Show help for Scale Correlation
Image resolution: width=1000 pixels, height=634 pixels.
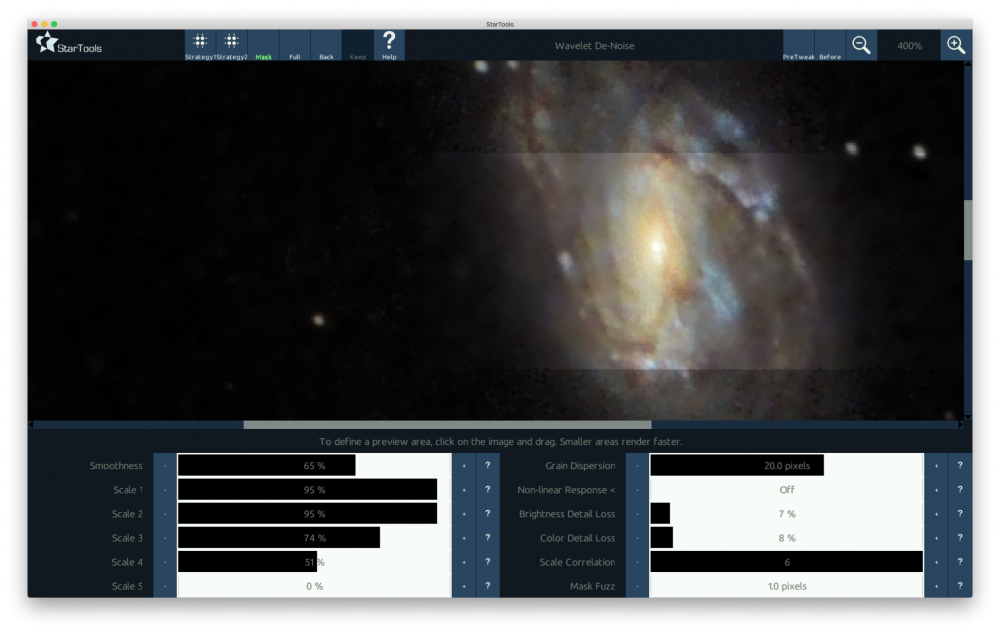coord(960,563)
